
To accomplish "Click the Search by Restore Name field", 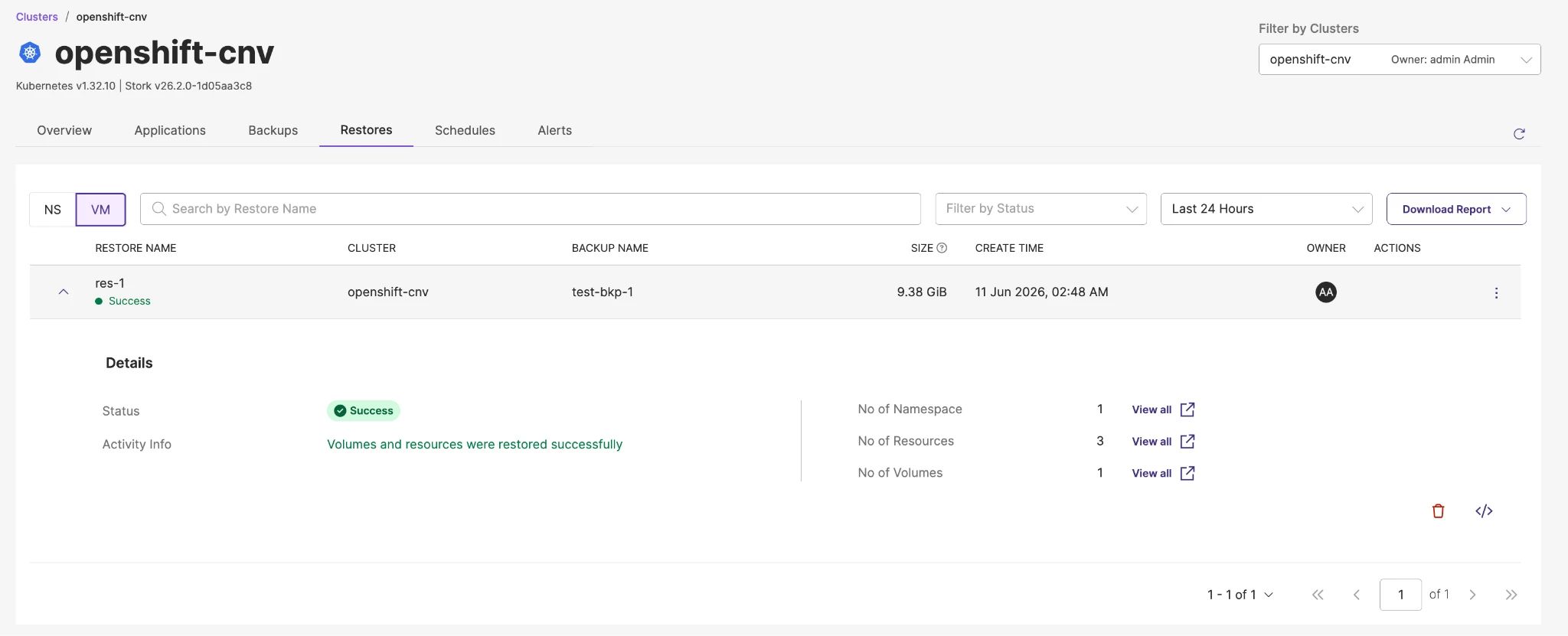I will 530,209.
